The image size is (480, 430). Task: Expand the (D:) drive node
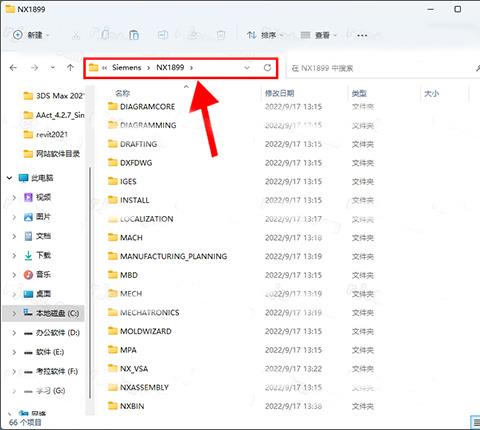(x=14, y=333)
